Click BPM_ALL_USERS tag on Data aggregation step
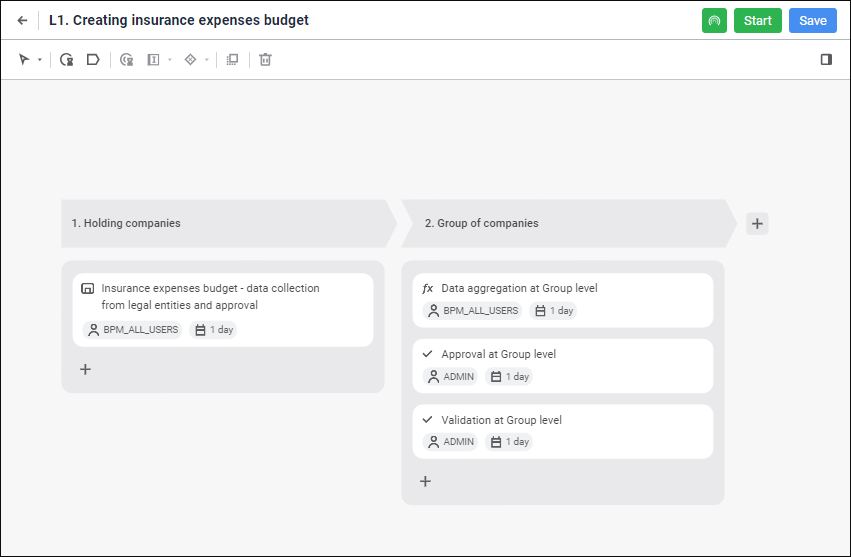 coord(473,311)
